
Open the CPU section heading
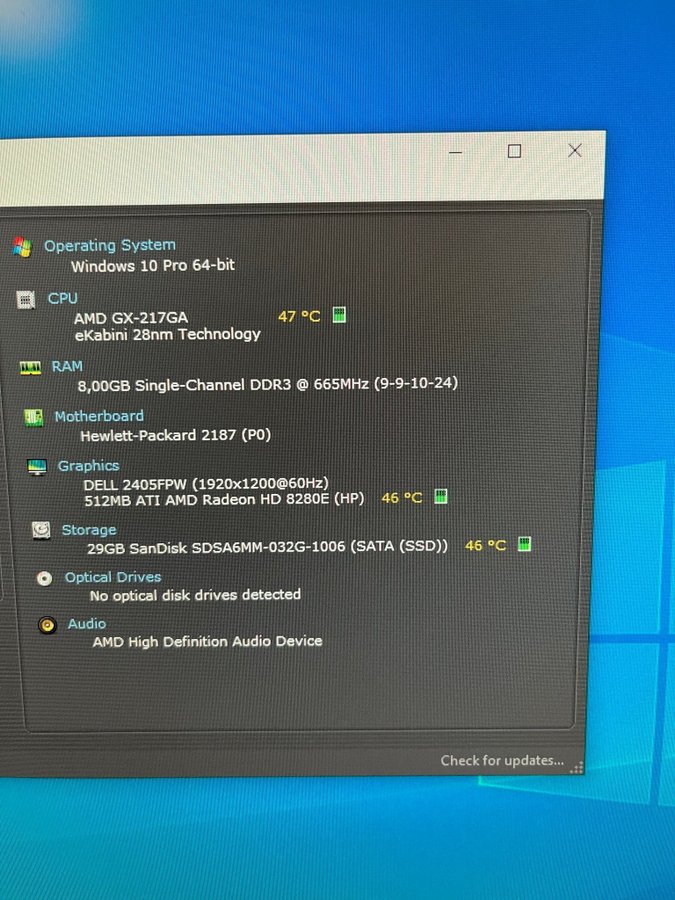[x=62, y=298]
